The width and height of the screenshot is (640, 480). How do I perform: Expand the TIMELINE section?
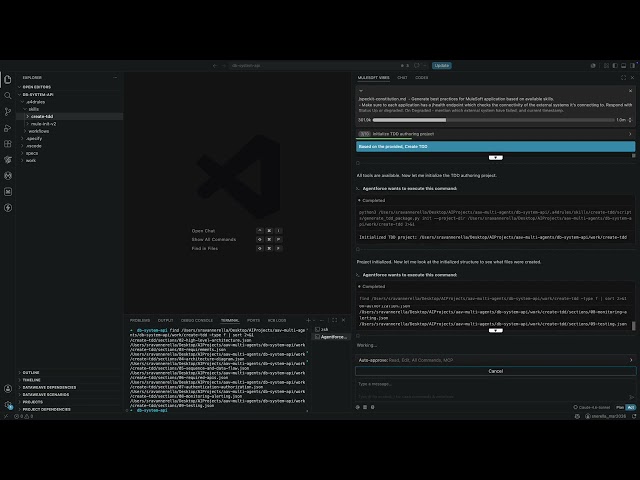[31, 380]
